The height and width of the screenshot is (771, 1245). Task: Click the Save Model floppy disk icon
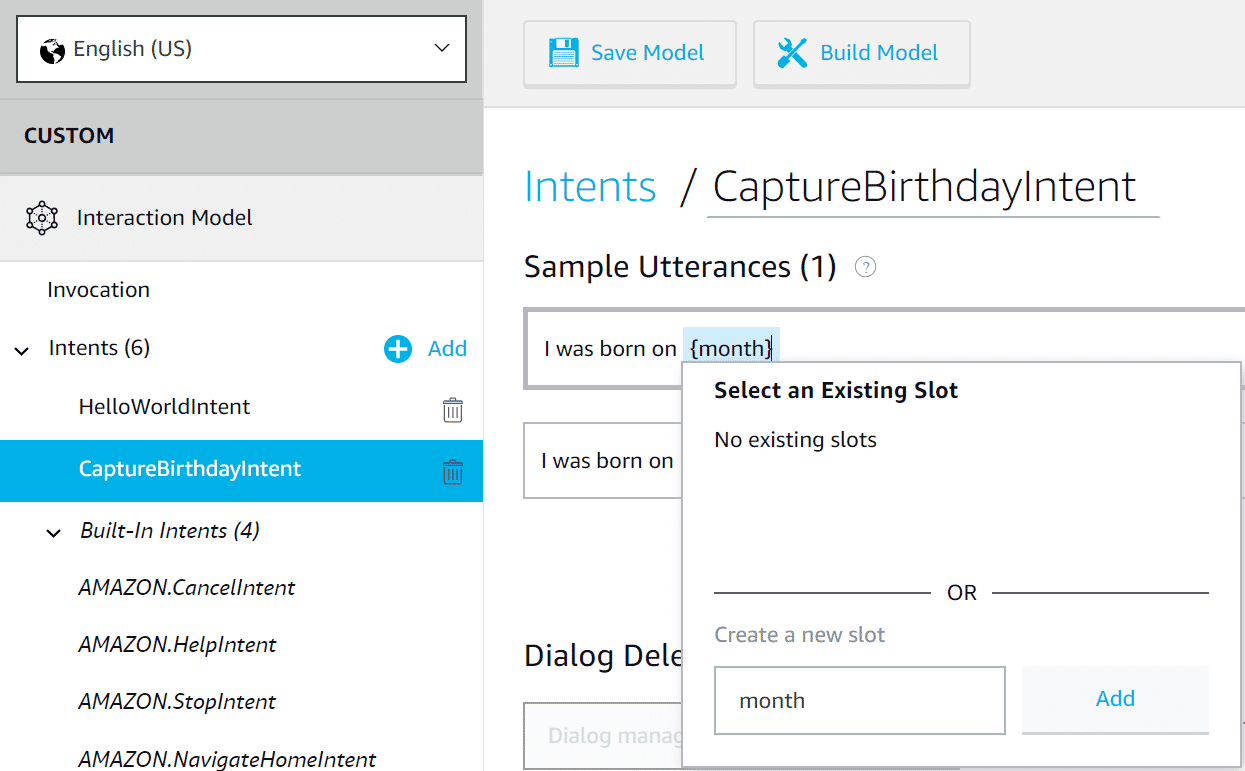[563, 52]
